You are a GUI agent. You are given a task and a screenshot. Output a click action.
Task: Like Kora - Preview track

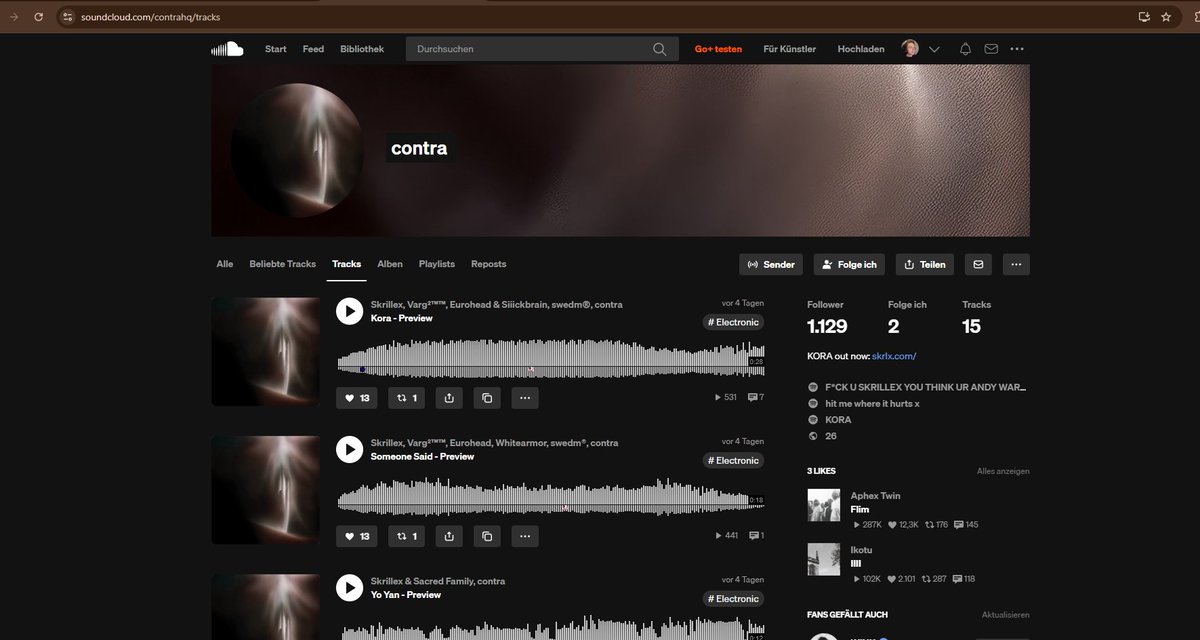357,398
